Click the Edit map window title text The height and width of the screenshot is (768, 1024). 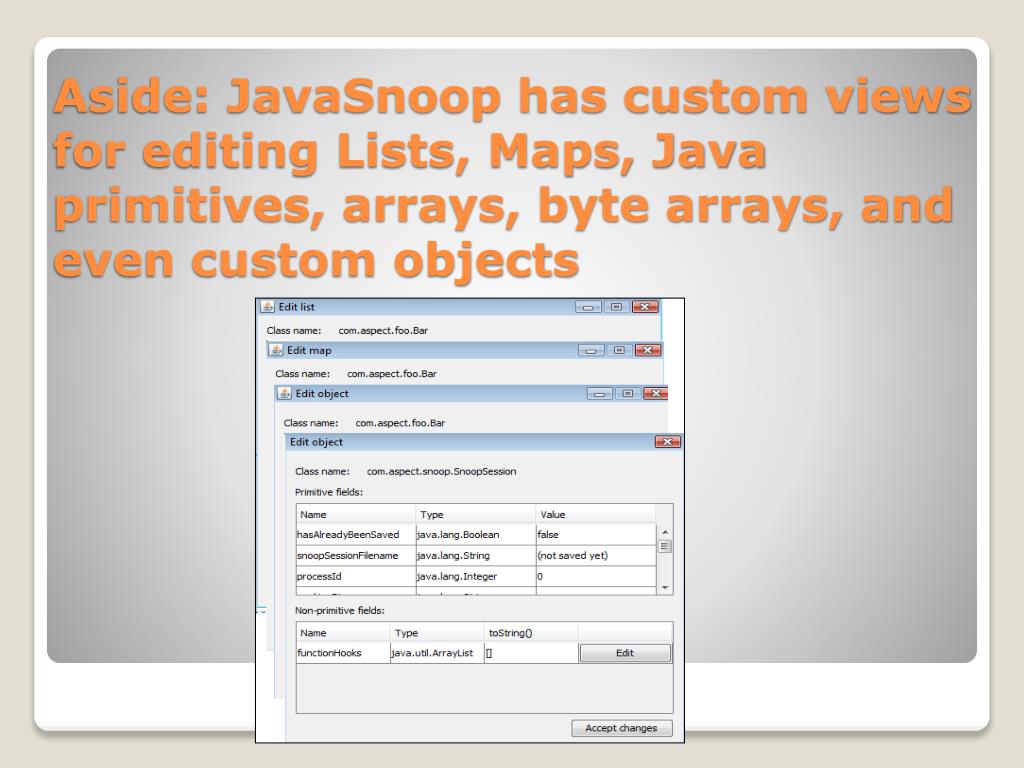[x=309, y=351]
